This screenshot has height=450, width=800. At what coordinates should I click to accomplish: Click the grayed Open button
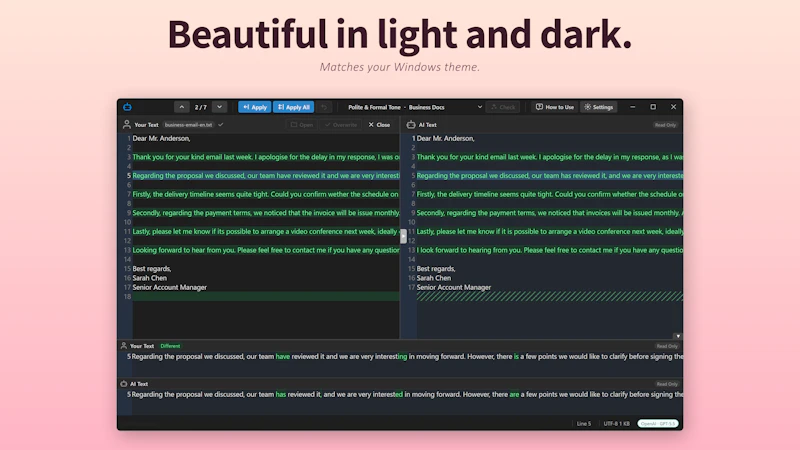(302, 125)
